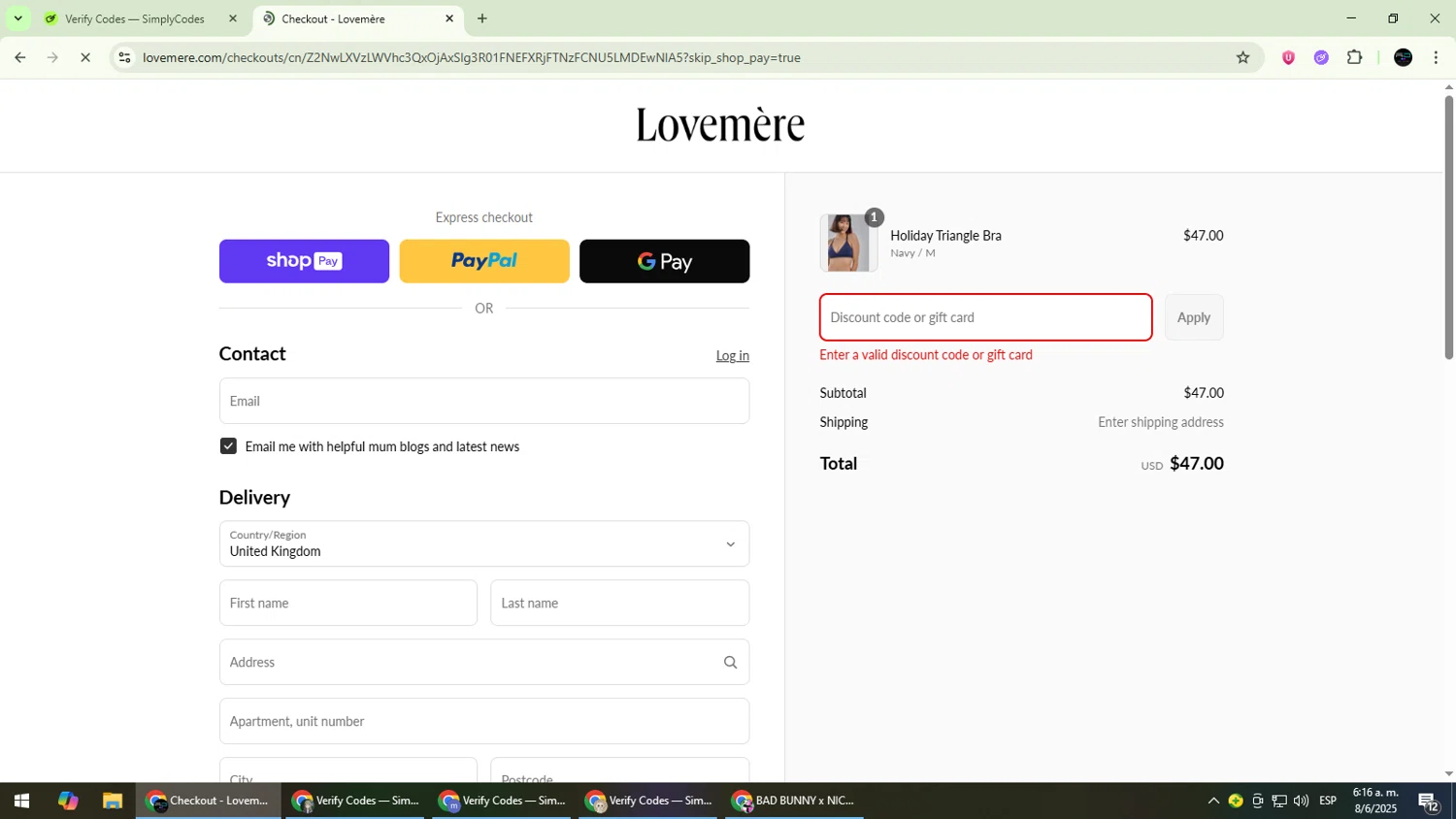The width and height of the screenshot is (1456, 819).
Task: Focus the Apartment, unit number field
Action: coord(484,721)
